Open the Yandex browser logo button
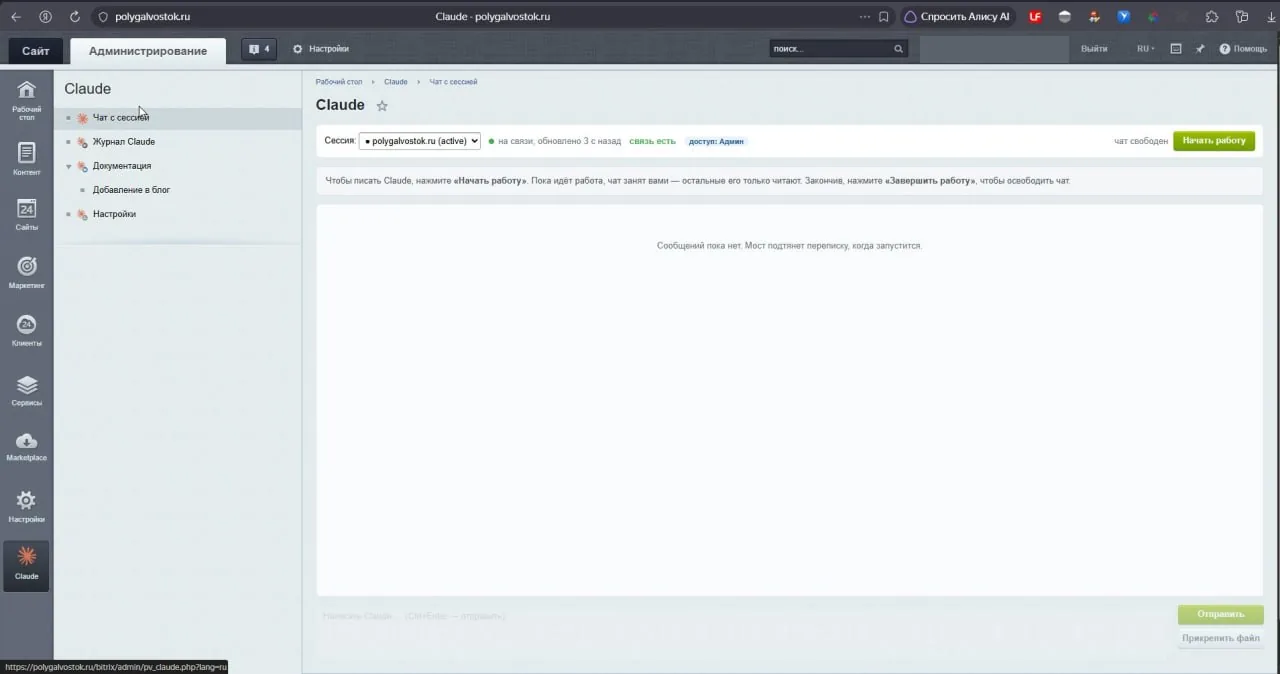 (45, 16)
